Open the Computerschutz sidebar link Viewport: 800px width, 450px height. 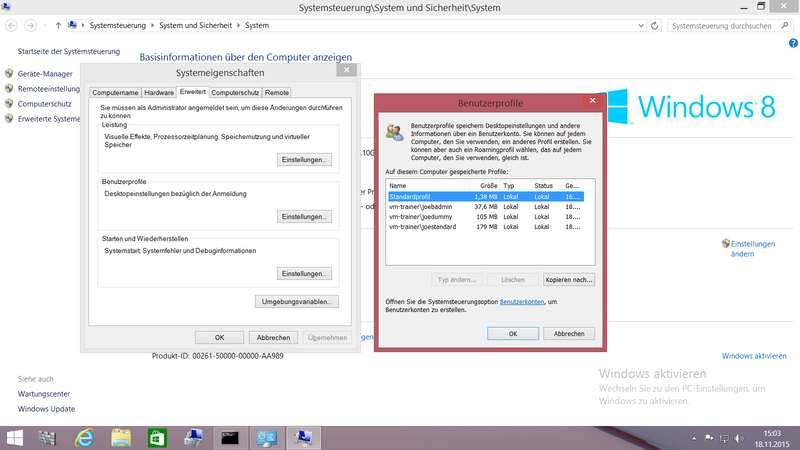[44, 104]
